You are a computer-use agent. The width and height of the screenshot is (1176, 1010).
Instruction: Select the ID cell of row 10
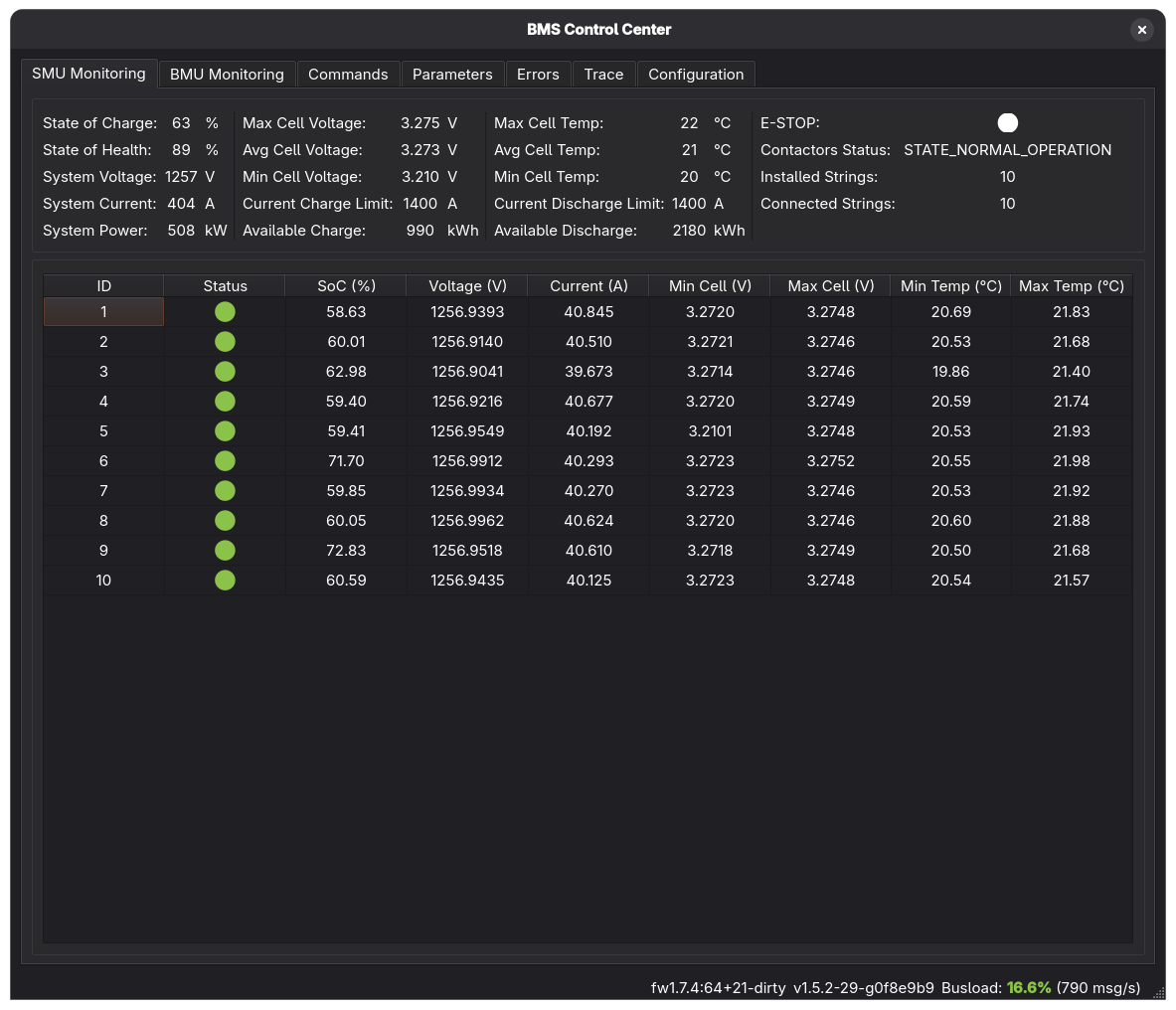click(x=103, y=581)
